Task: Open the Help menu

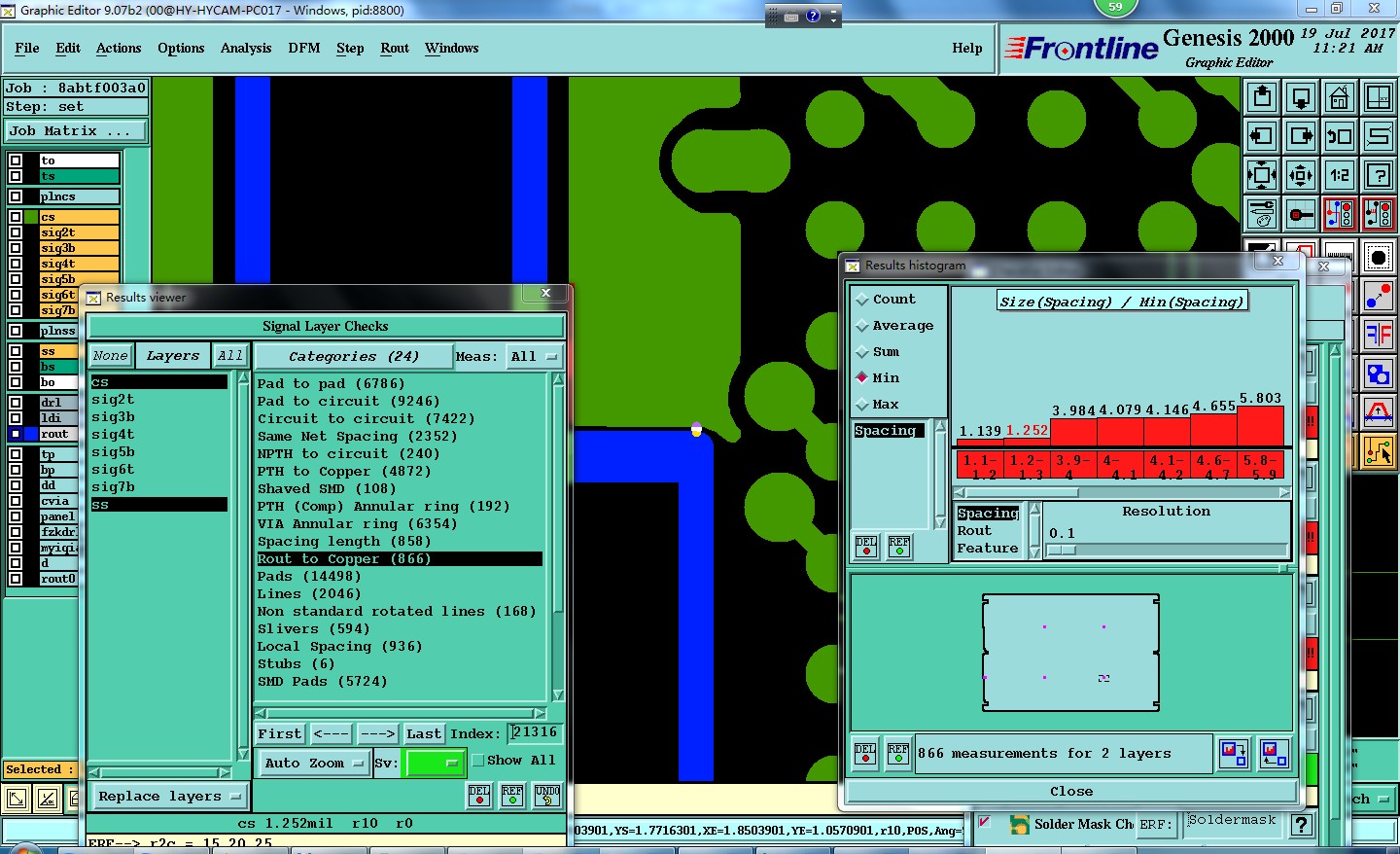Action: pyautogui.click(x=967, y=48)
